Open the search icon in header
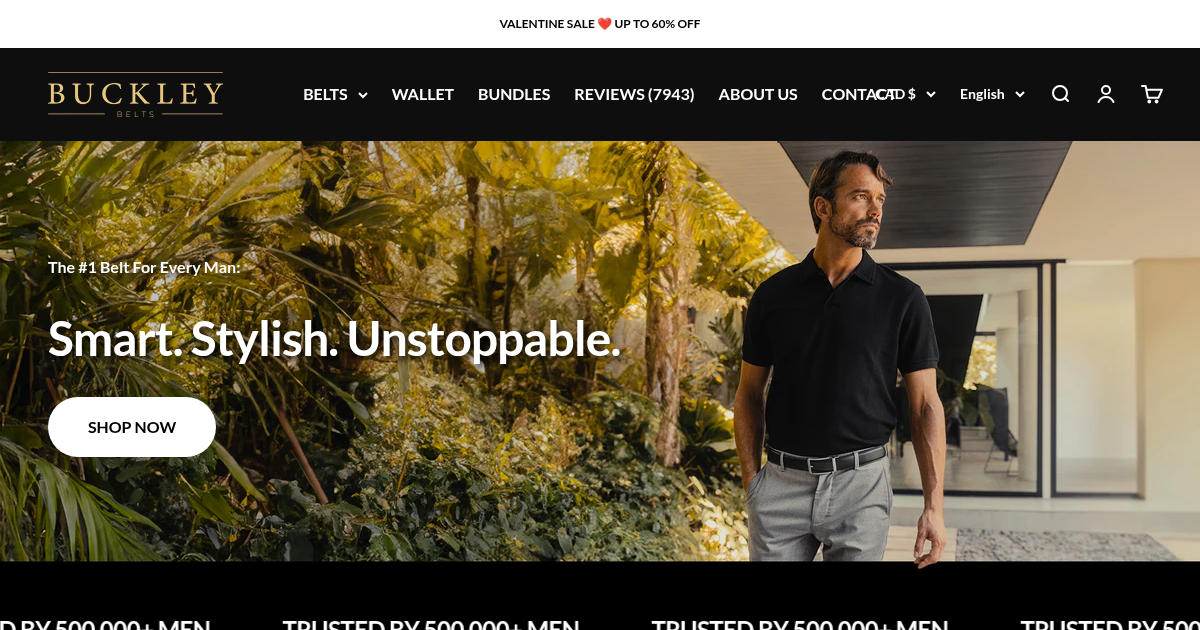The width and height of the screenshot is (1200, 630). pyautogui.click(x=1061, y=94)
